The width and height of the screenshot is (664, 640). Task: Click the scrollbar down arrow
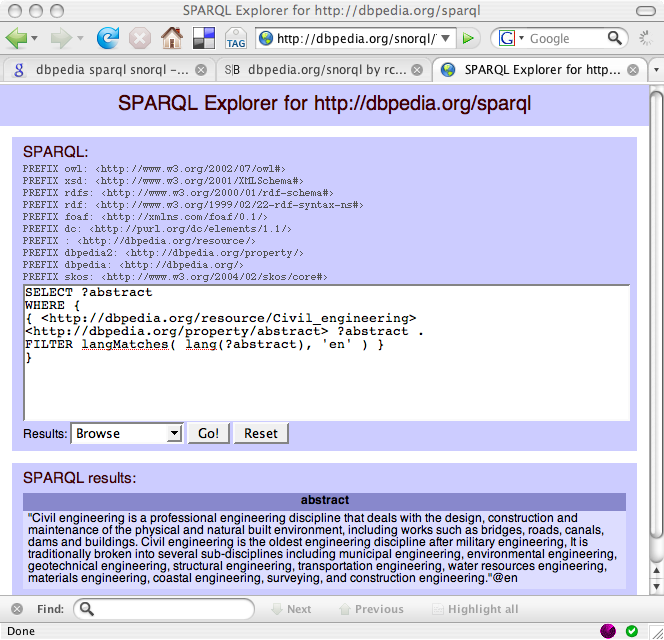656,587
